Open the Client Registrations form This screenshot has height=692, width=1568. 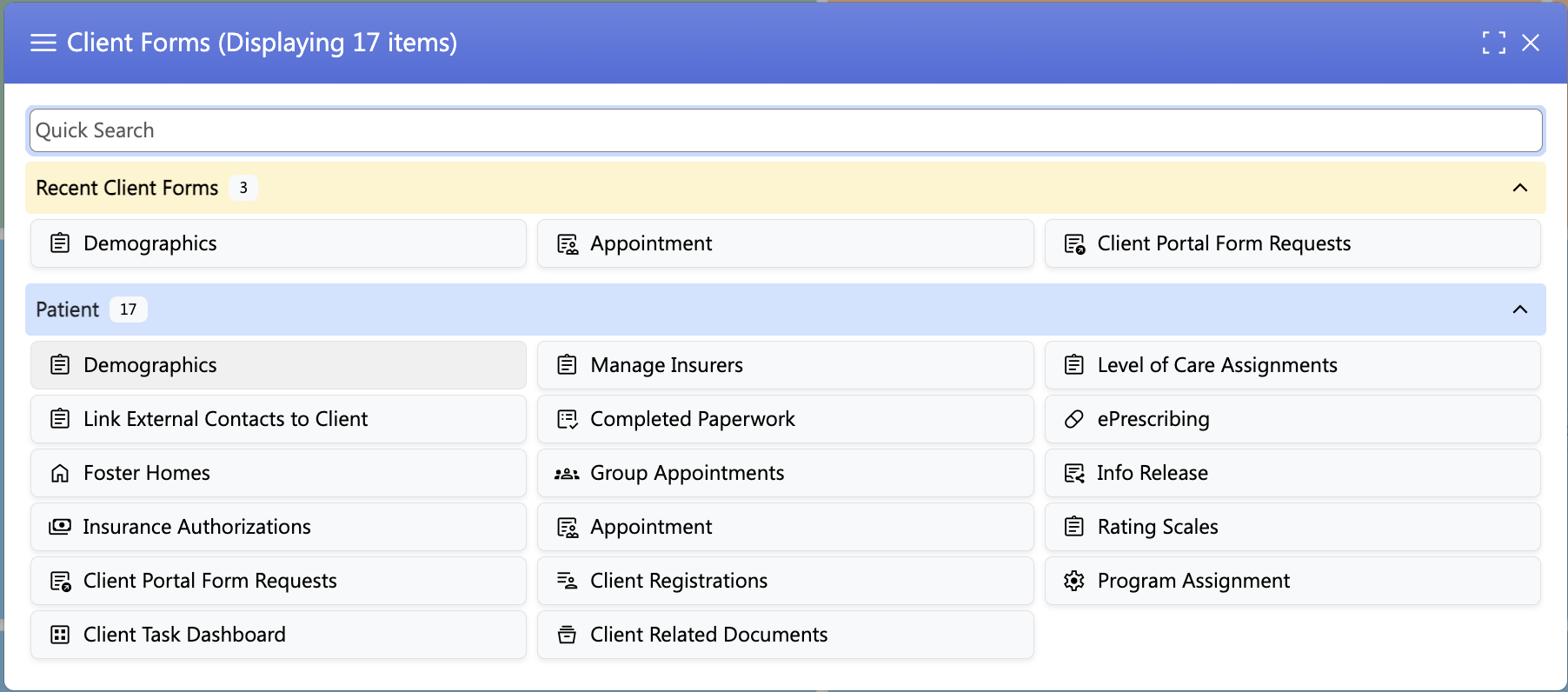[x=786, y=581]
